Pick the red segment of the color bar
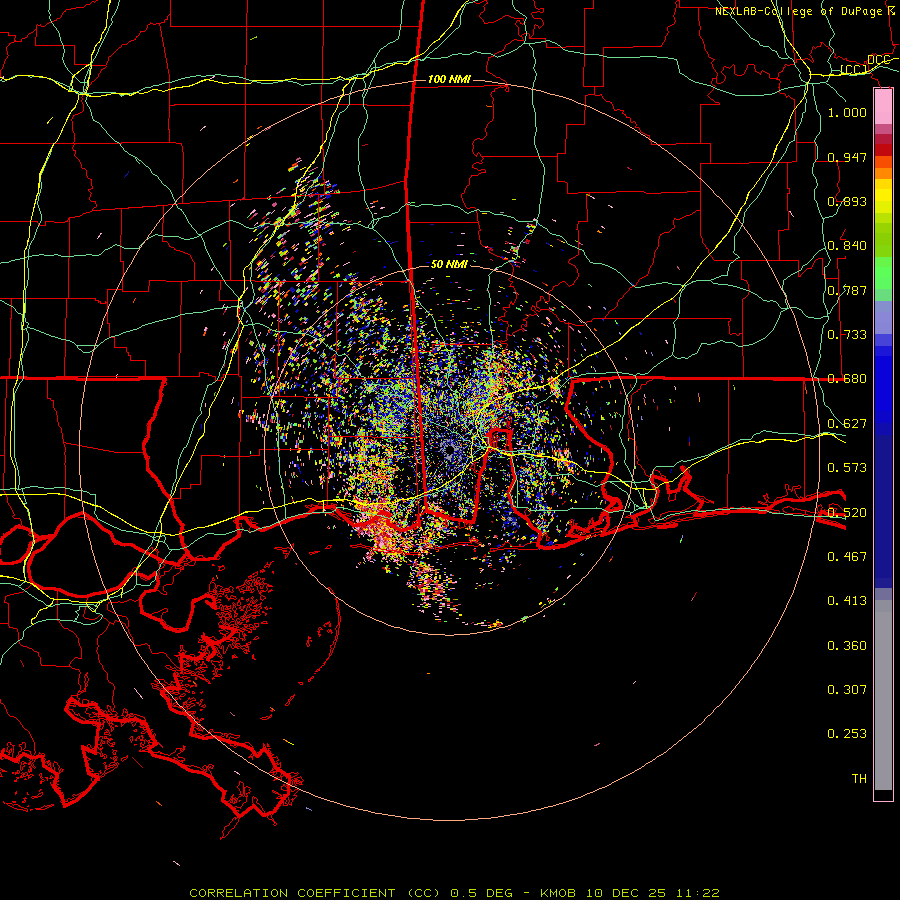 (883, 150)
